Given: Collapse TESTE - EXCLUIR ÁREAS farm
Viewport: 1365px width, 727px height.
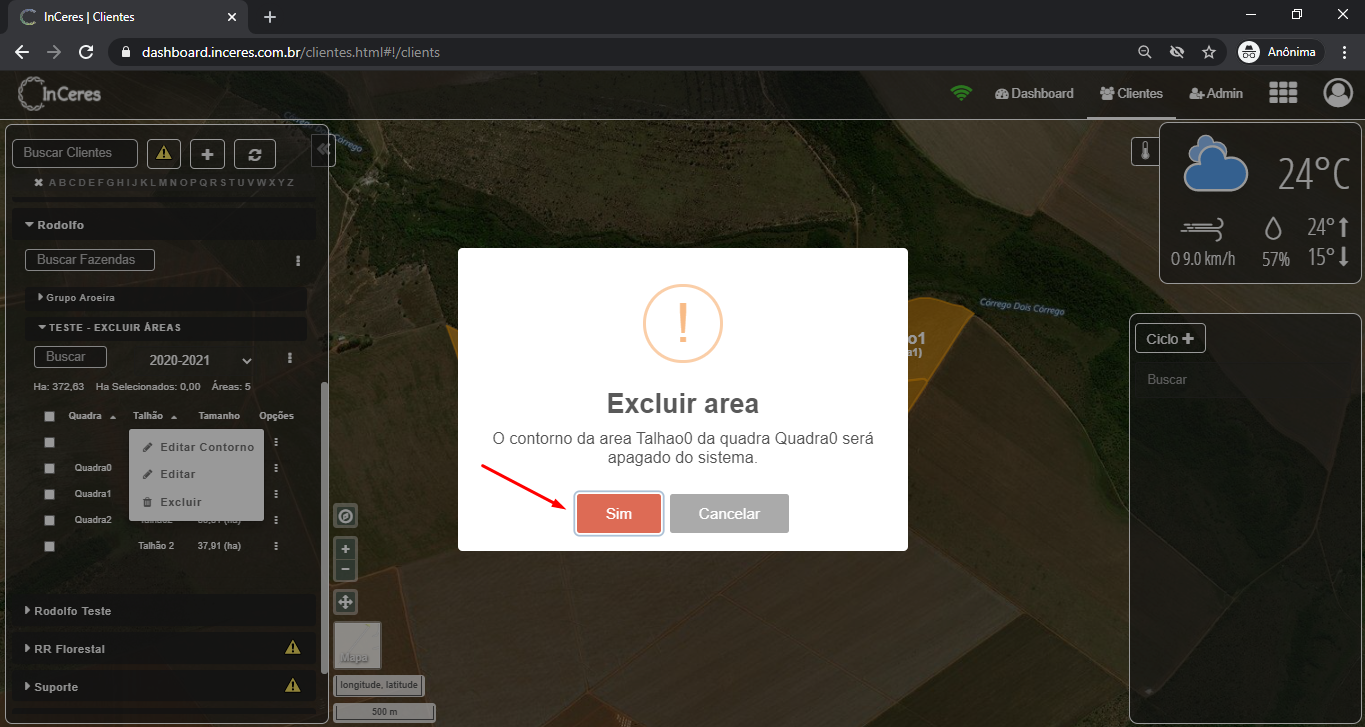Looking at the screenshot, I should (166, 328).
